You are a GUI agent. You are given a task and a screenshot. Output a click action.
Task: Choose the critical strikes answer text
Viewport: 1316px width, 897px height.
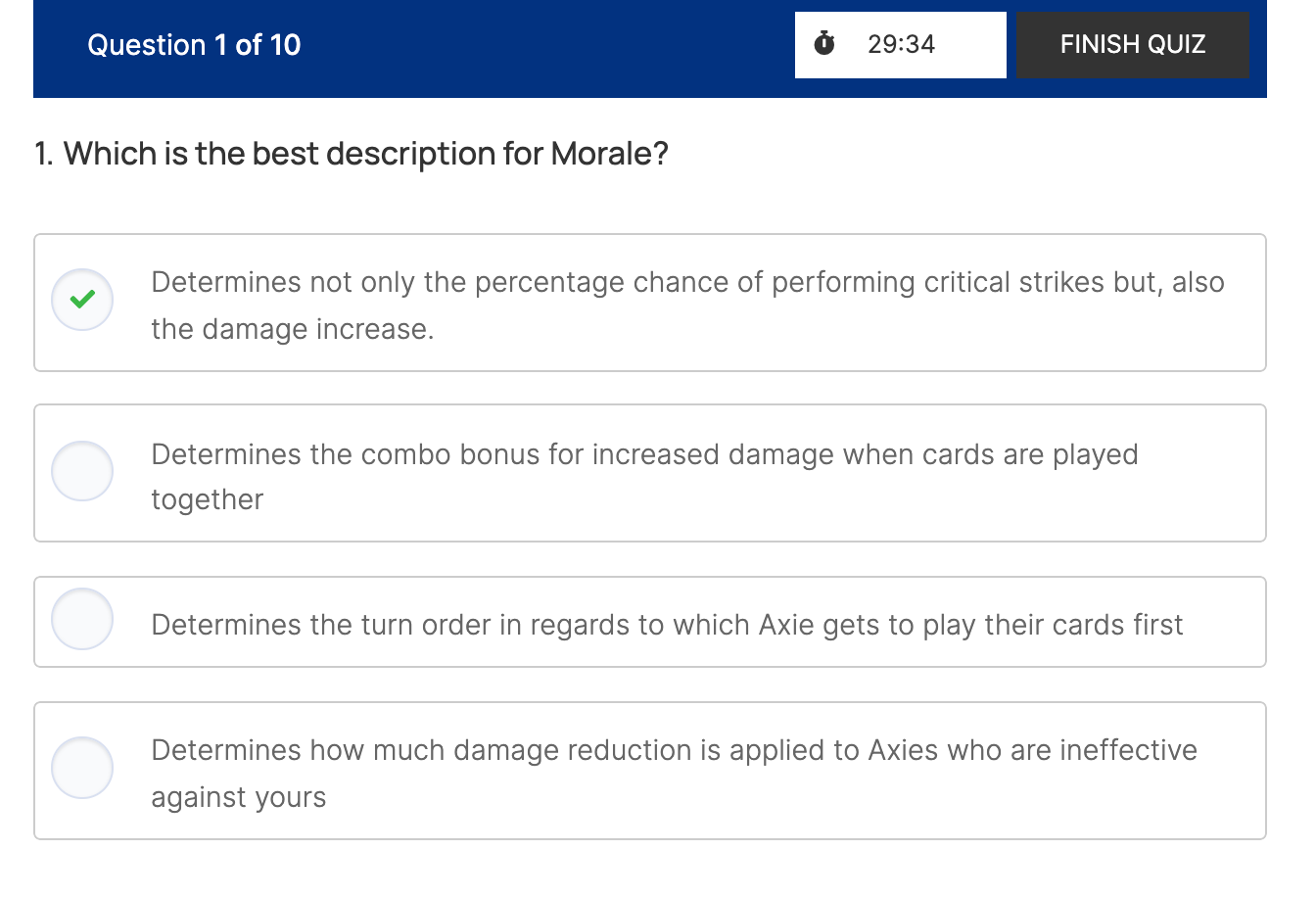coord(687,282)
